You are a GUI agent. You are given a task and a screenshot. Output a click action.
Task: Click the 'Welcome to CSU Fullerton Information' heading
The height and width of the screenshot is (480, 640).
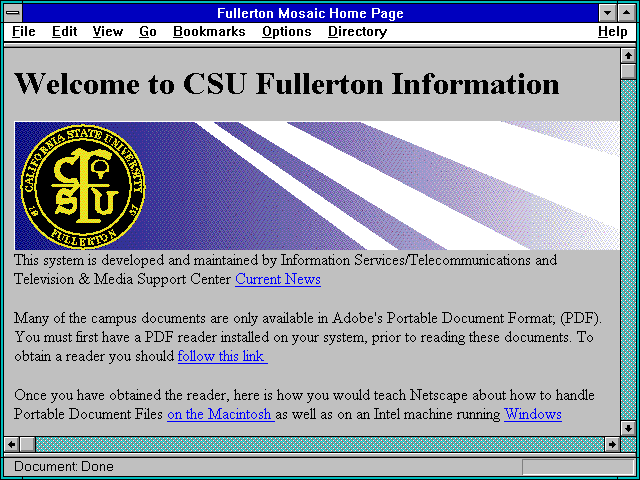click(287, 84)
